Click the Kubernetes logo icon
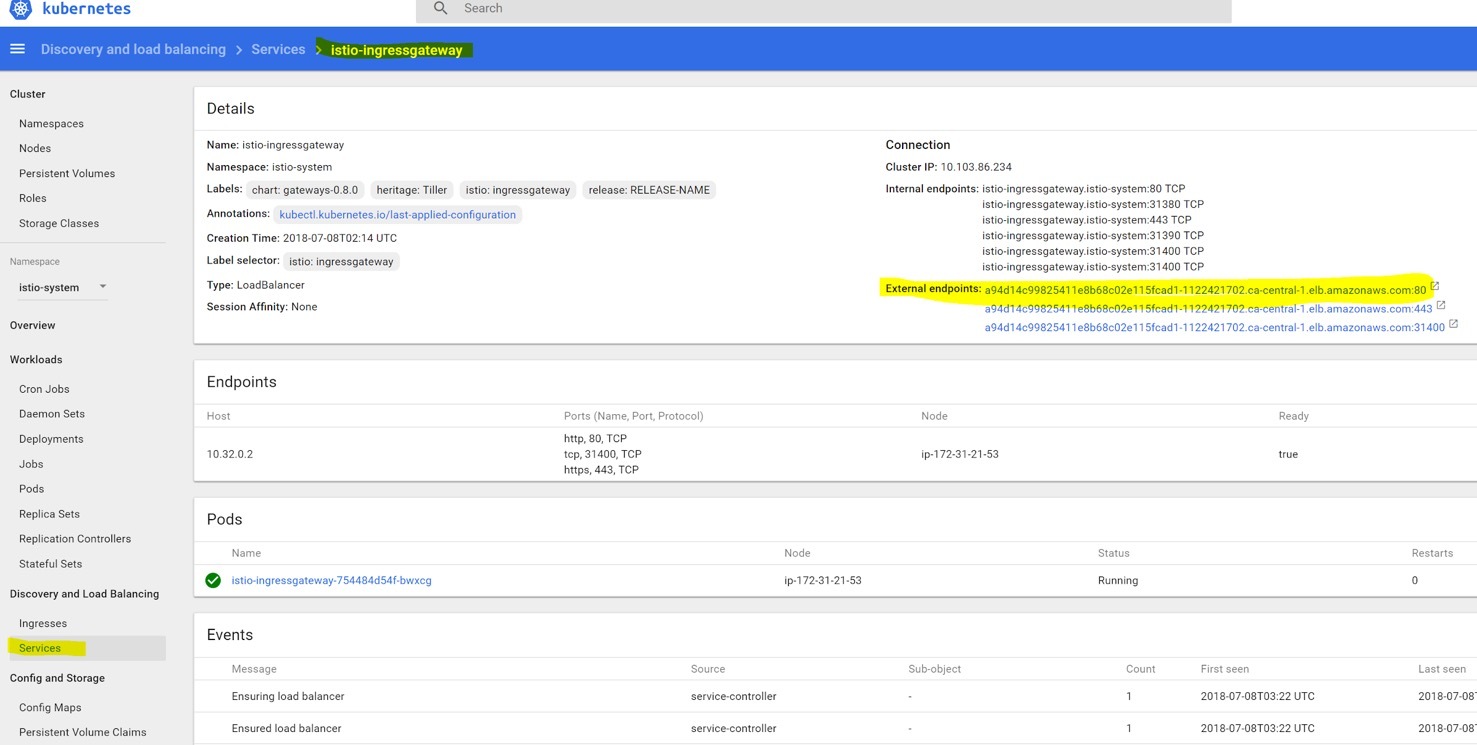The width and height of the screenshot is (1477, 745). coord(19,11)
